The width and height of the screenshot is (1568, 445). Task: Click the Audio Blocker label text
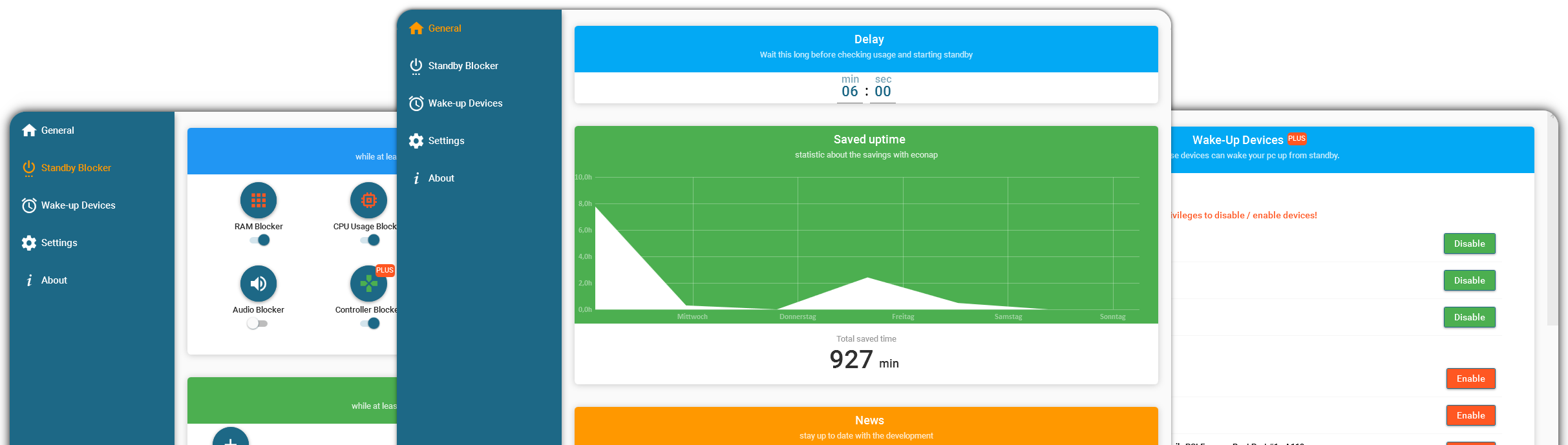point(259,310)
